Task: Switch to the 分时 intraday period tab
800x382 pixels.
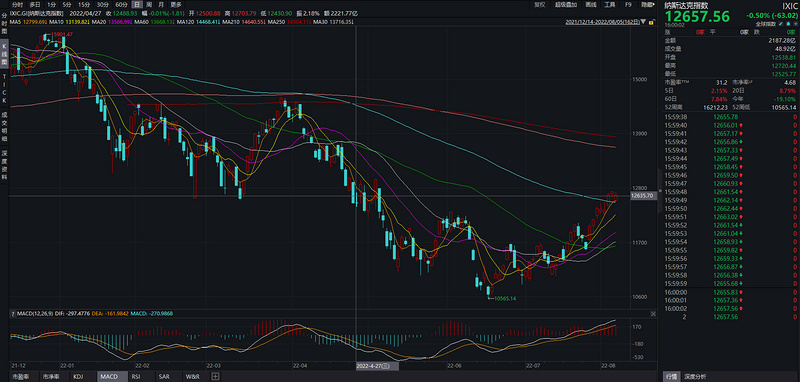Action: [x=17, y=5]
